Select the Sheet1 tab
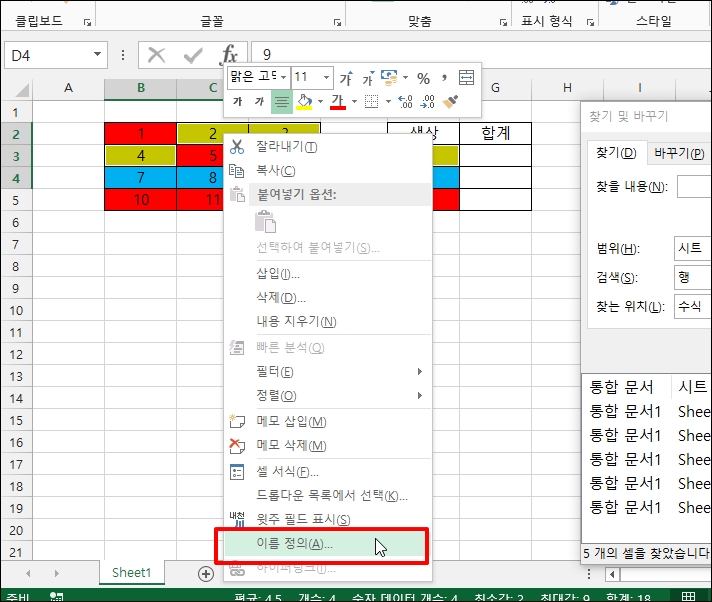Screen dimensions: 712x602 pos(132,572)
